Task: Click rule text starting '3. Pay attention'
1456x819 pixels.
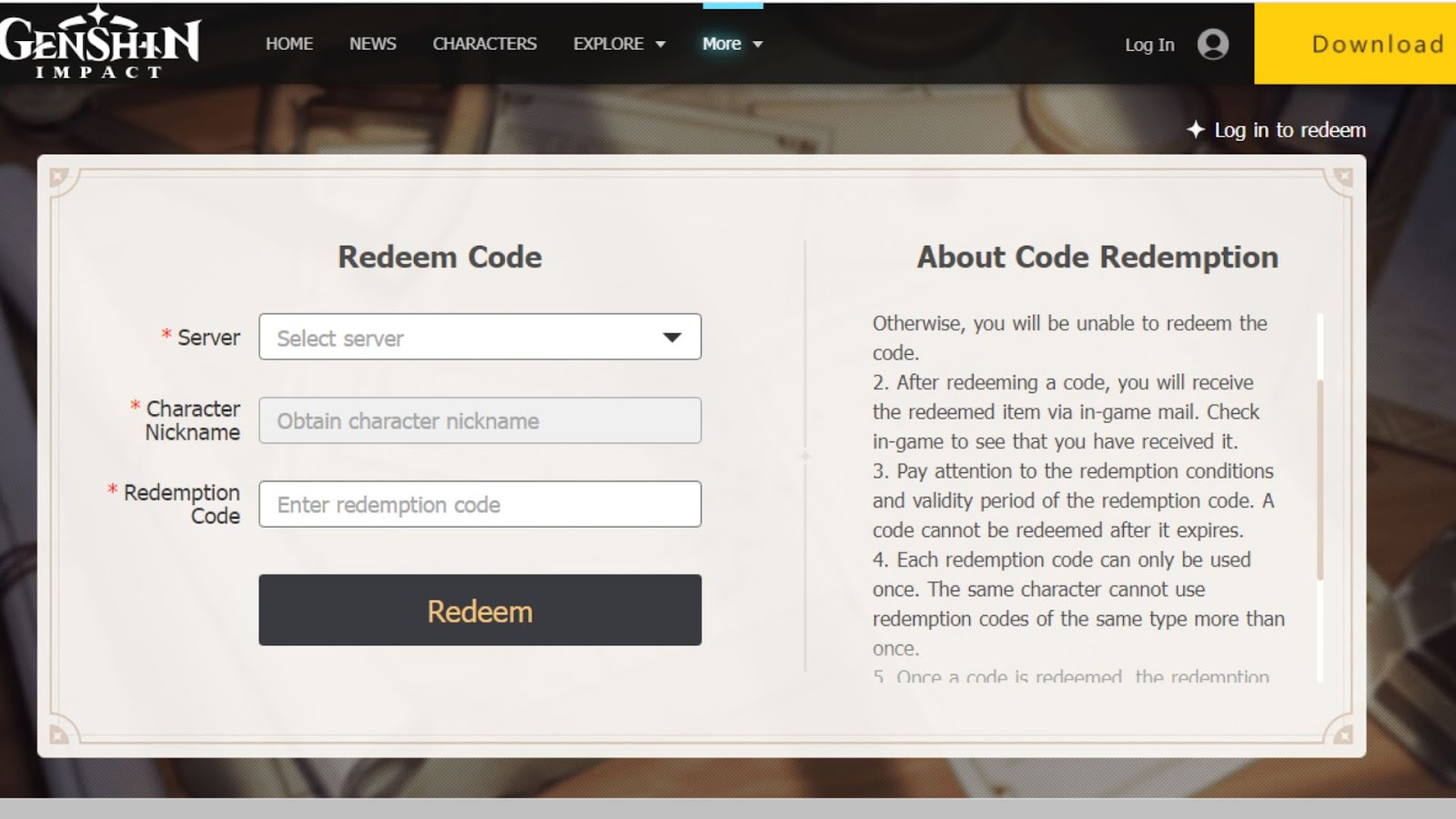Action: pos(1074,500)
